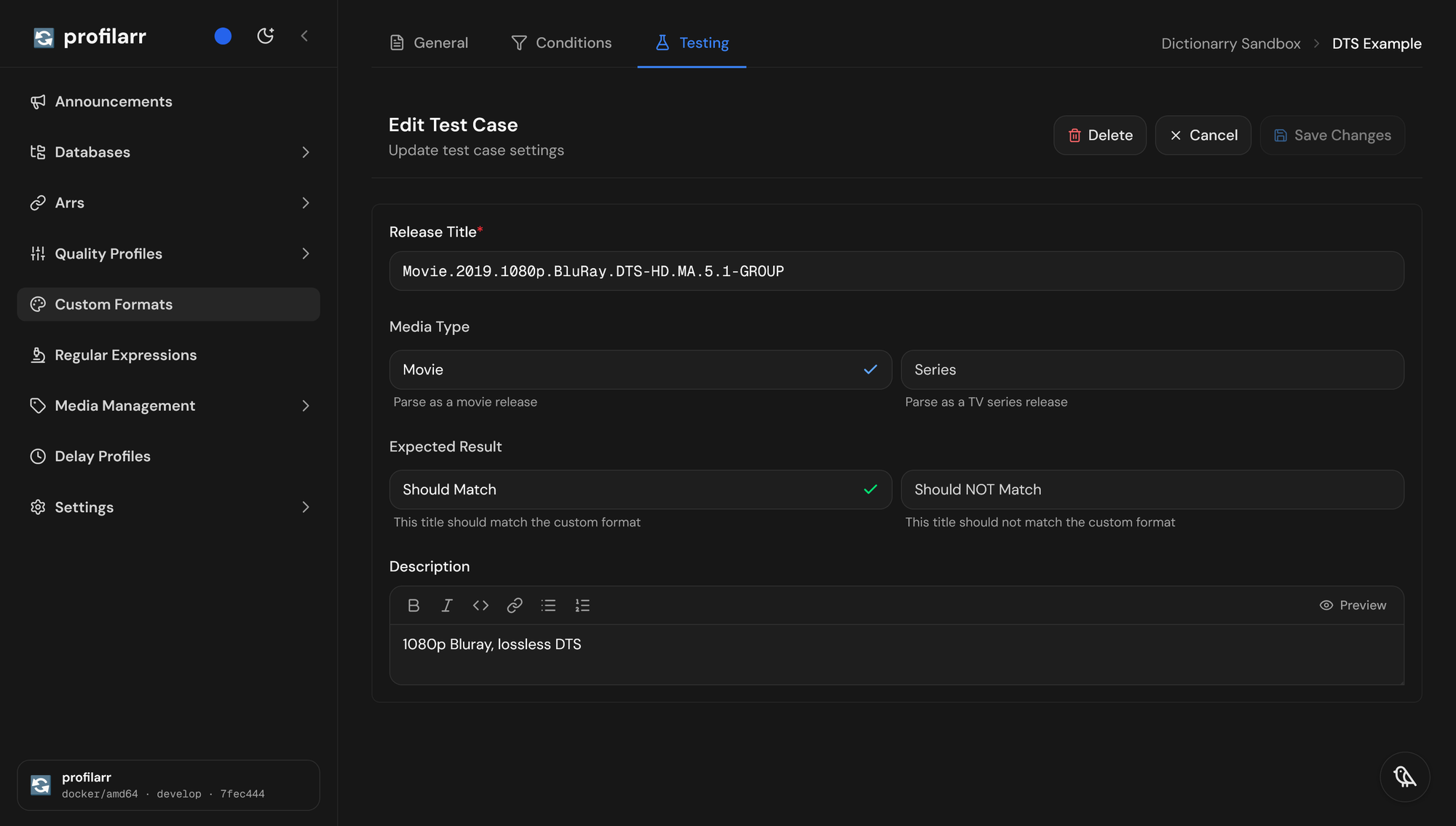Click the Media Management tag icon
1456x826 pixels.
click(38, 406)
